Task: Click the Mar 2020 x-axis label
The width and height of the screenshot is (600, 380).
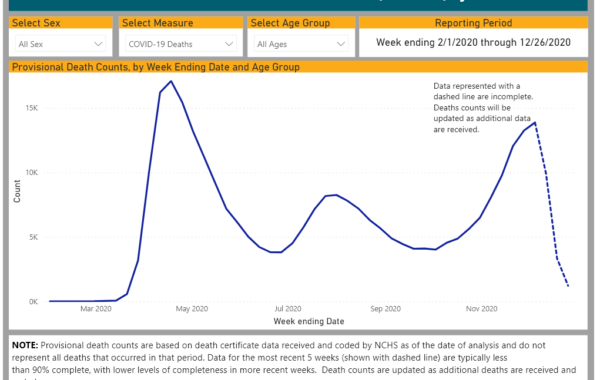Action: [96, 308]
